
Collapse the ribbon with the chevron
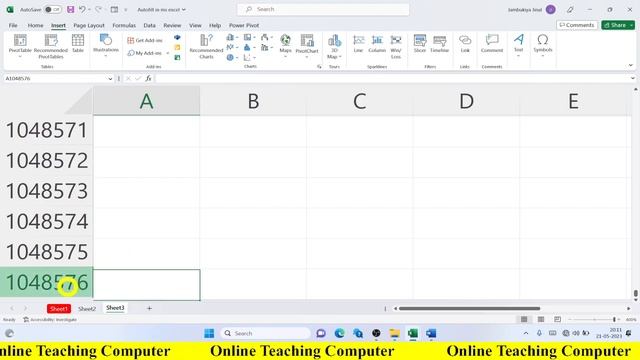pos(631,65)
